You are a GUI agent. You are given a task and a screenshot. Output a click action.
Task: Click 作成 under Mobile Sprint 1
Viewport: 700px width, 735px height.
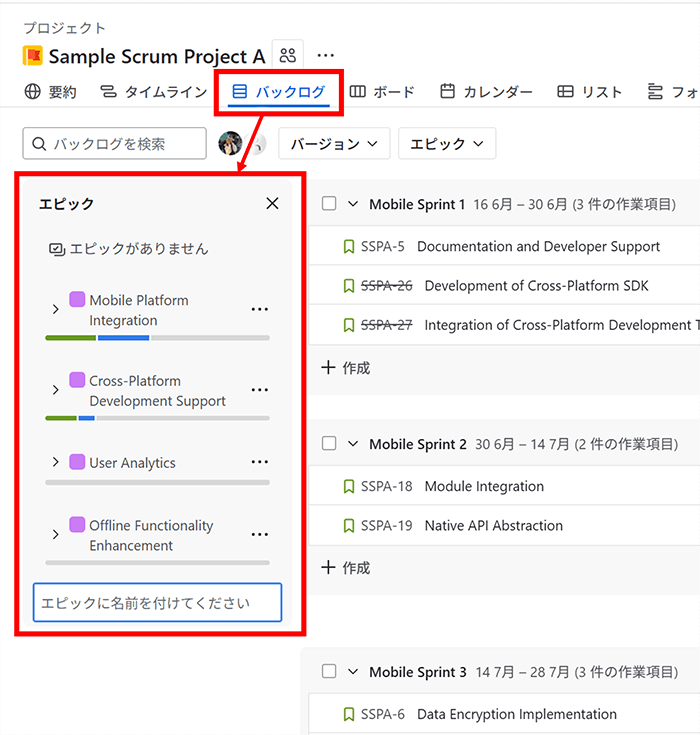click(346, 368)
